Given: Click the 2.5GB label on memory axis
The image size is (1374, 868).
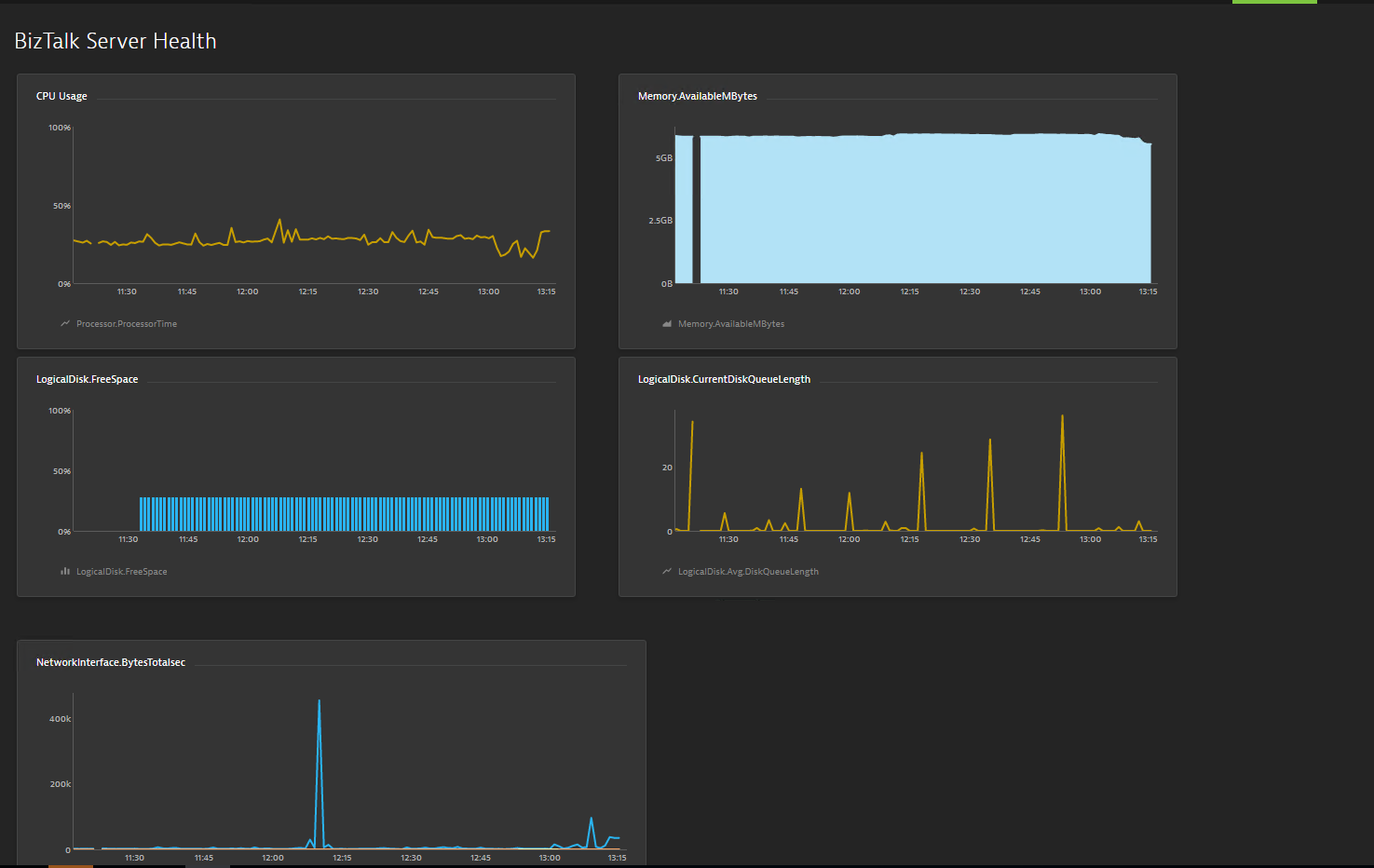Looking at the screenshot, I should (x=660, y=221).
